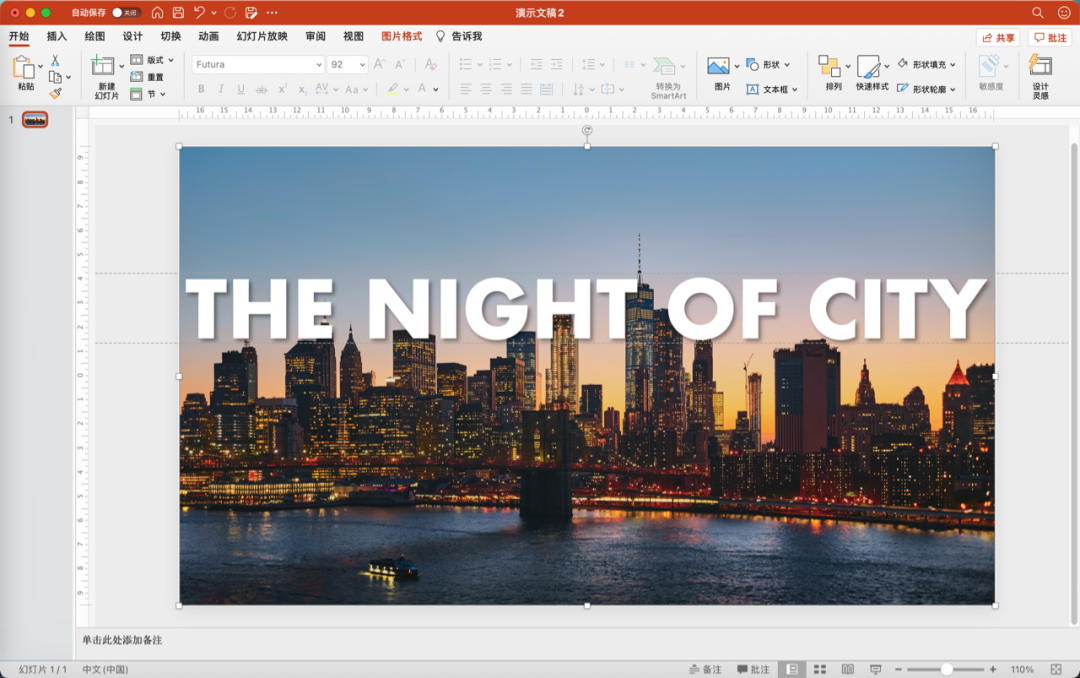1080x678 pixels.
Task: Toggle underline formatting
Action: point(241,89)
